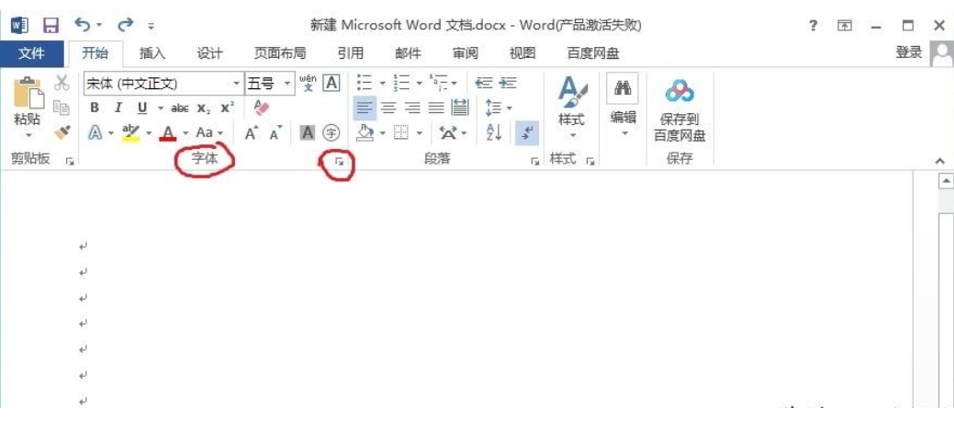
Task: Apply text effects with the outlined A
Action: pos(95,132)
